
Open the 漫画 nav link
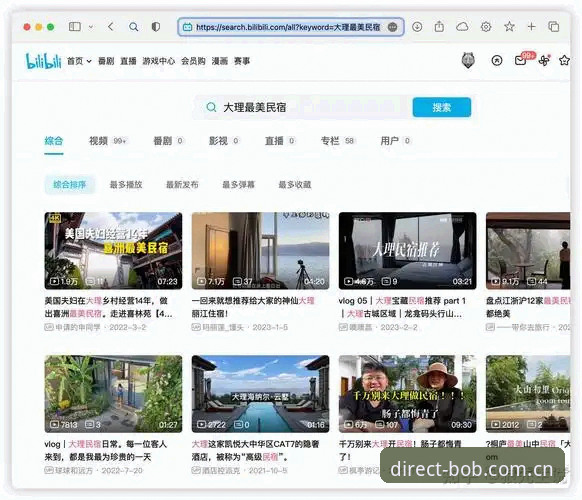[x=219, y=61]
